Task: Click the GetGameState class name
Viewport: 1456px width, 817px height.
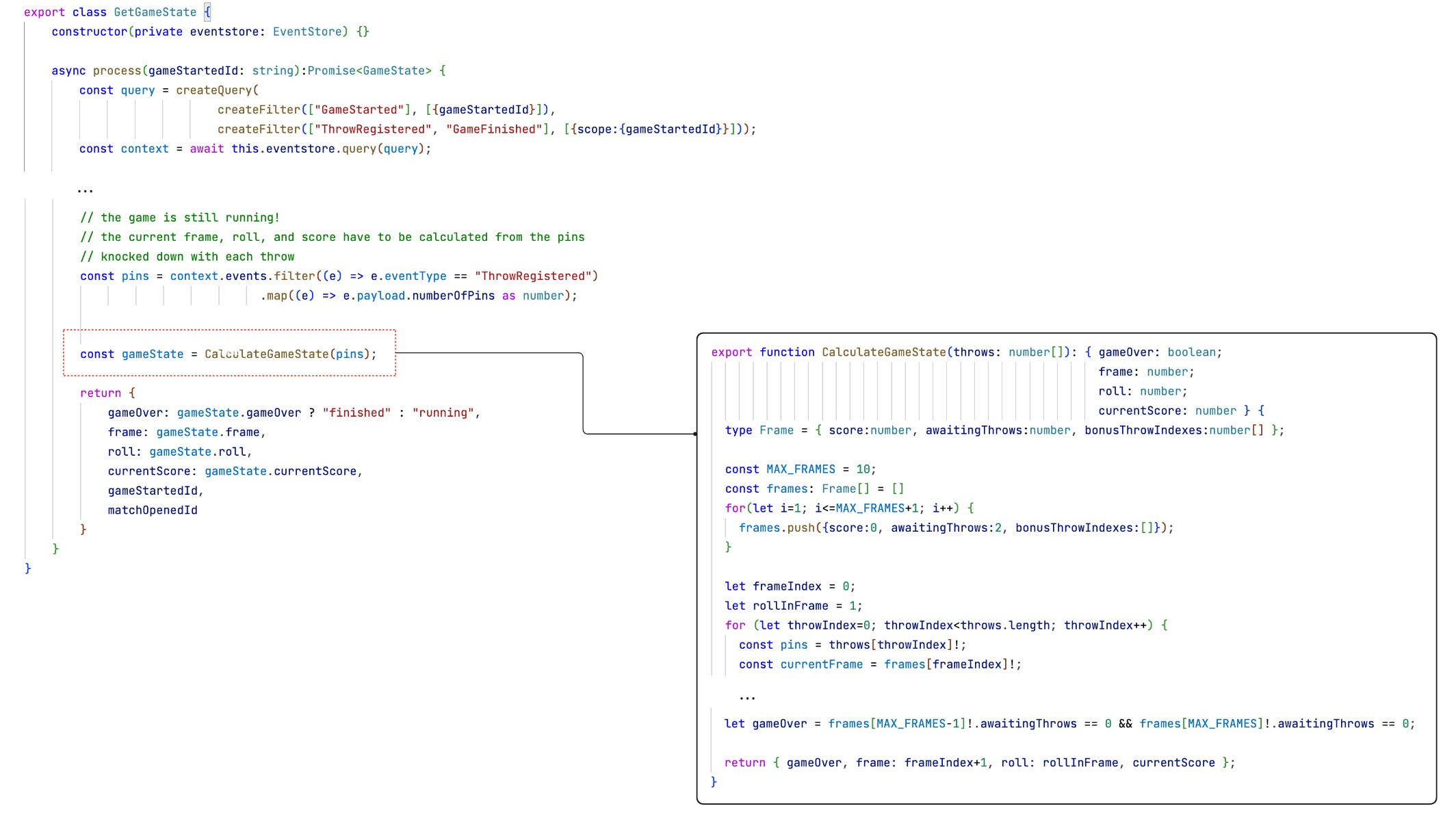Action: [x=155, y=12]
